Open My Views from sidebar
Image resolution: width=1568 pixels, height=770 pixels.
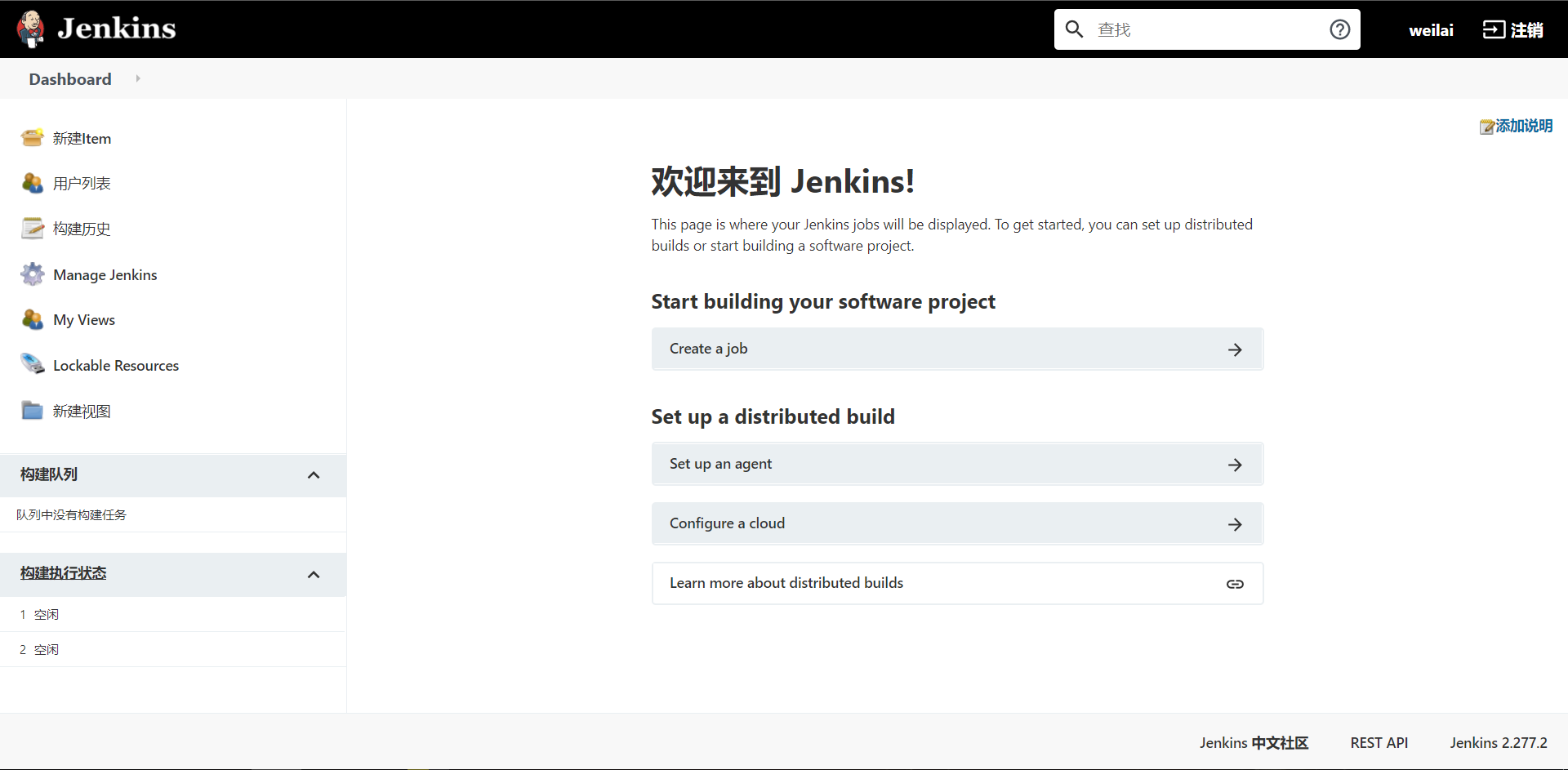point(83,319)
